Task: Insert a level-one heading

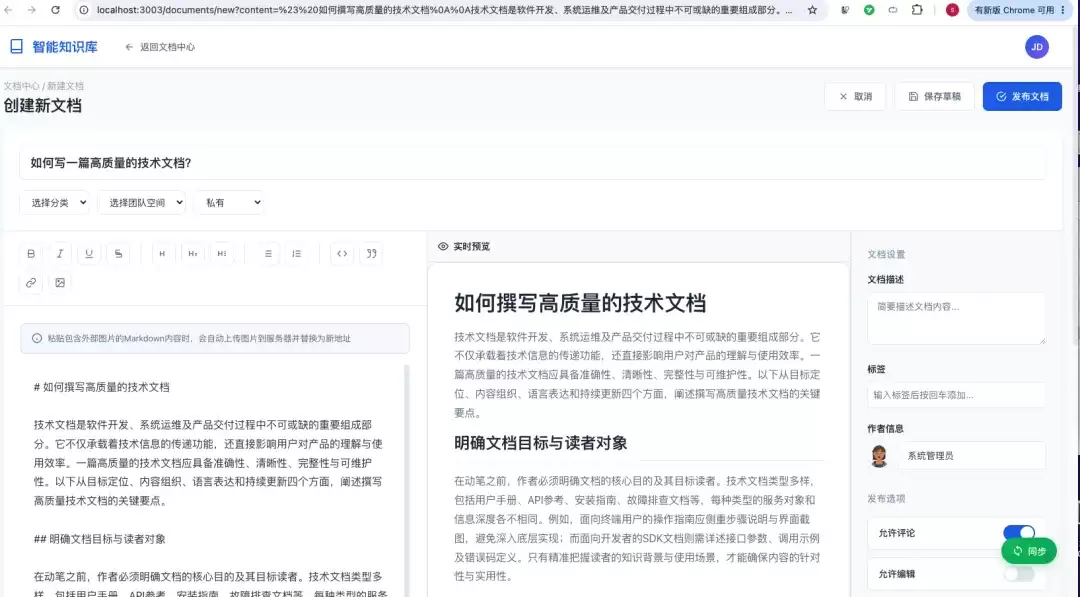Action: tap(163, 253)
